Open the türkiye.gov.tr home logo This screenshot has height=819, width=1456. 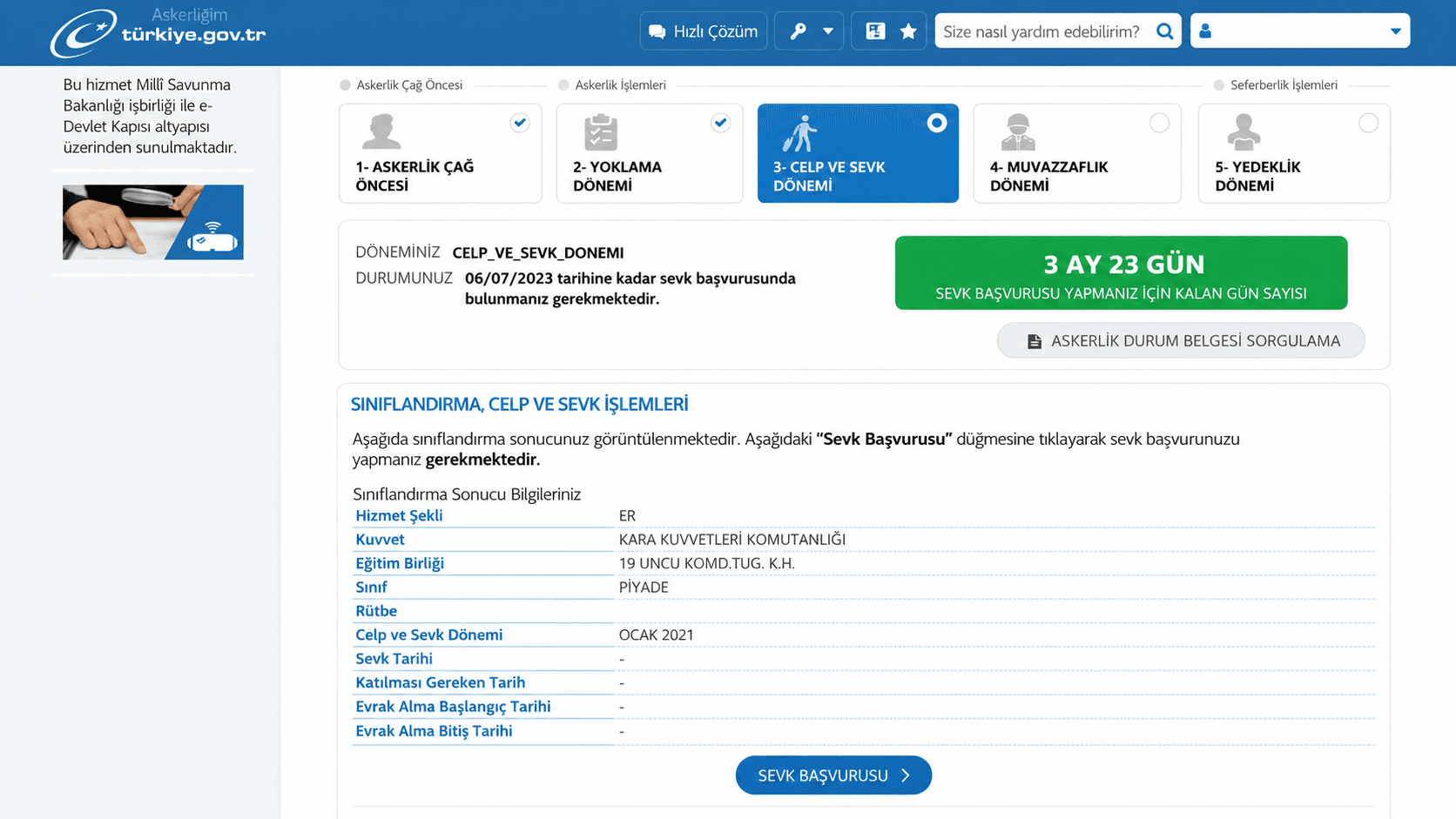[x=158, y=32]
